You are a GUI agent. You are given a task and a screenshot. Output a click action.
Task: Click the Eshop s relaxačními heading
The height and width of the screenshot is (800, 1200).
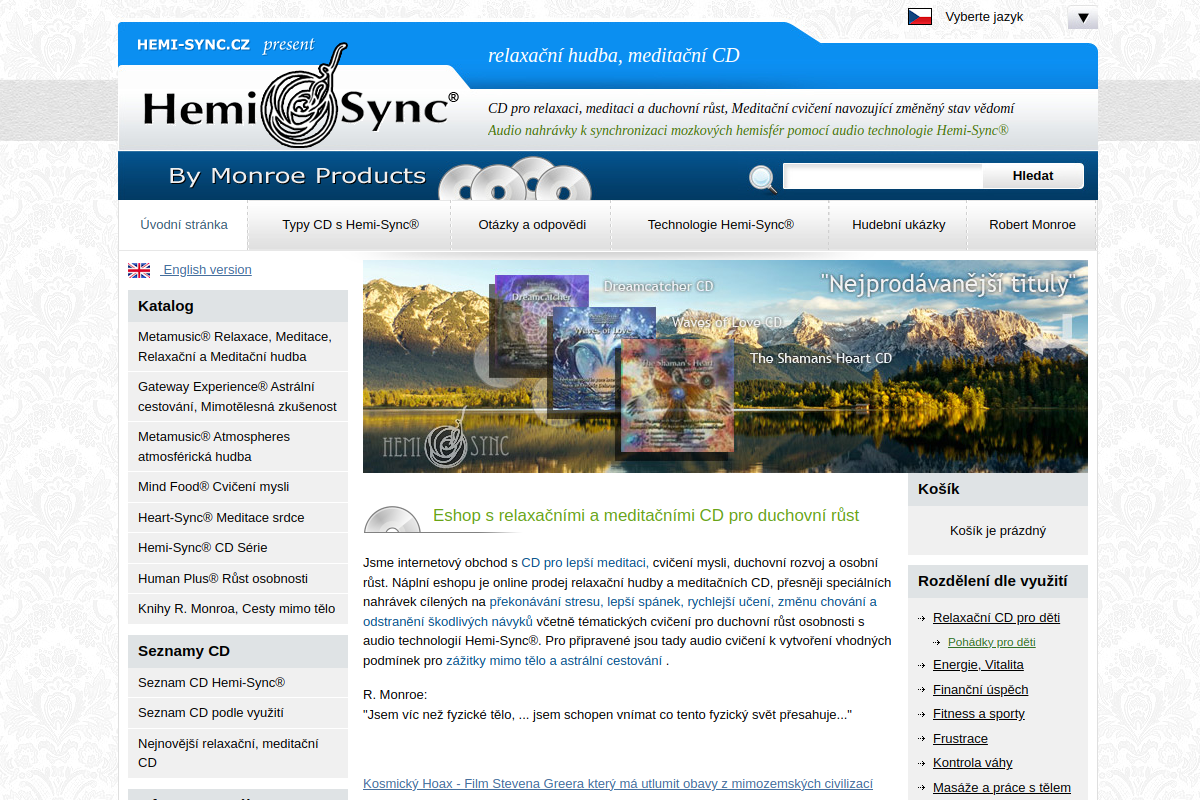tap(646, 516)
